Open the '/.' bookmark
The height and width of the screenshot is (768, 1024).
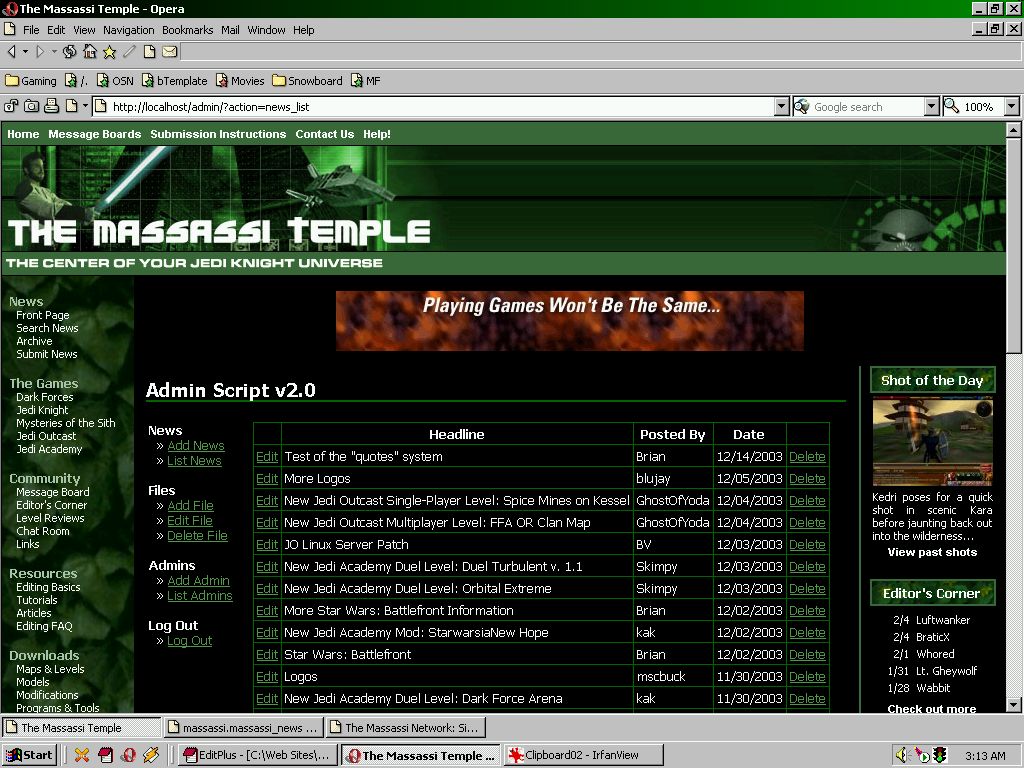point(76,81)
